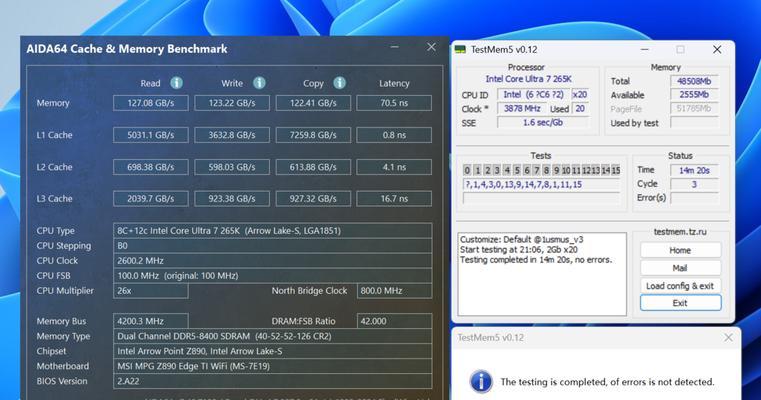
Task: Click L3 Cache latency 16.7 ns
Action: (394, 199)
